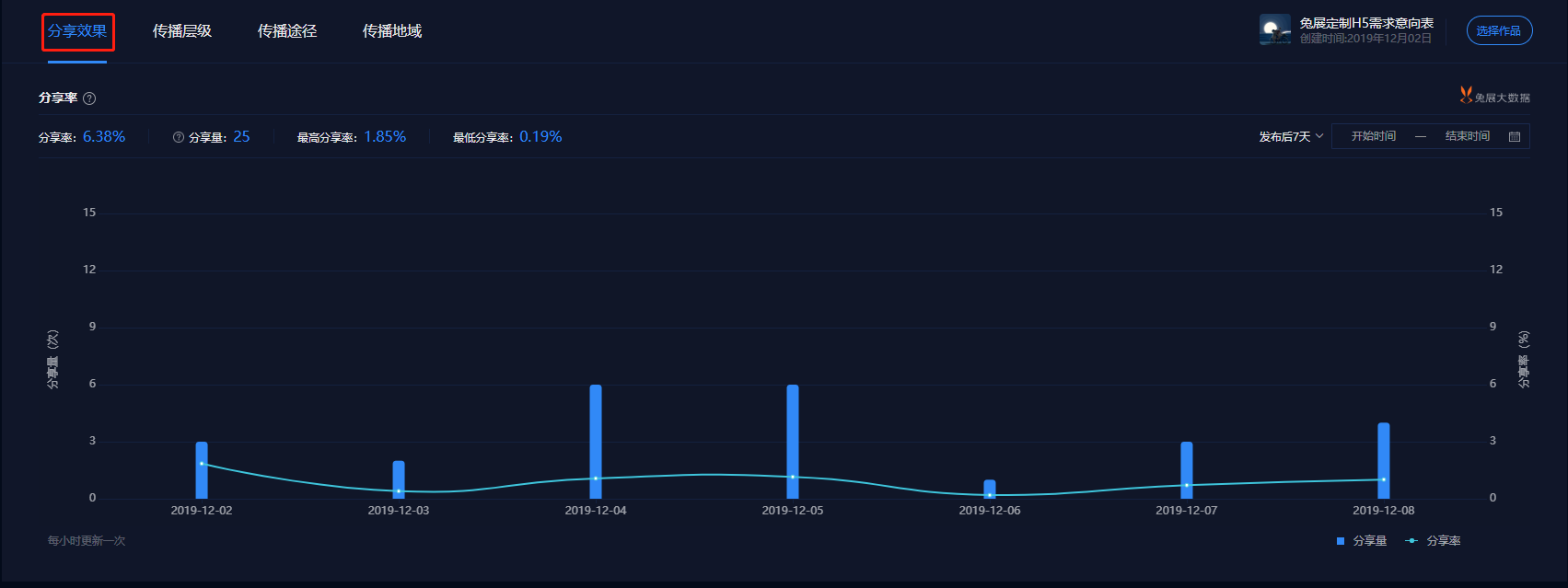Click the work thumbnail beside 兔展定制H5需求意向表
Image resolution: width=1568 pixels, height=588 pixels.
click(1275, 29)
